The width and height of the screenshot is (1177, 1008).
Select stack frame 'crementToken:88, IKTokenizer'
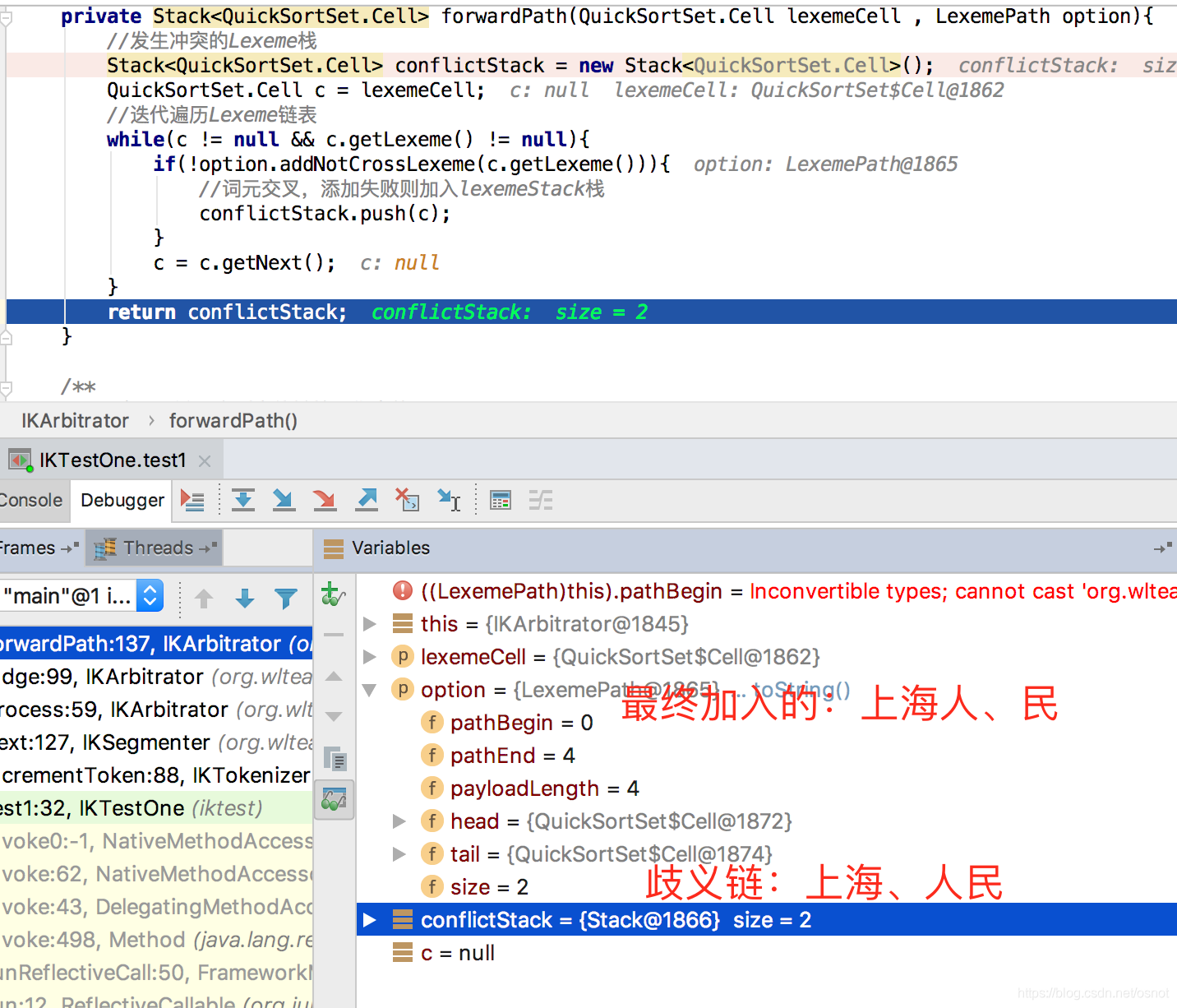click(x=156, y=775)
